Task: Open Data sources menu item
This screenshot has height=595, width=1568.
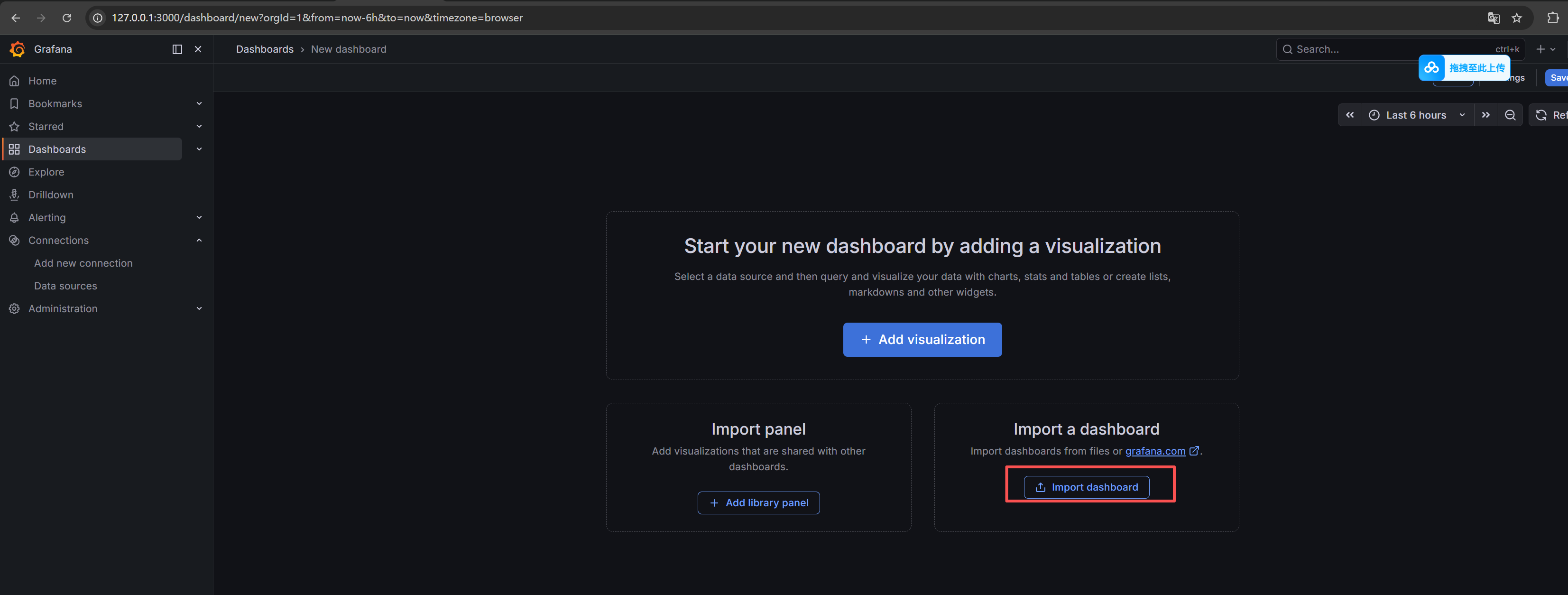Action: (x=65, y=286)
